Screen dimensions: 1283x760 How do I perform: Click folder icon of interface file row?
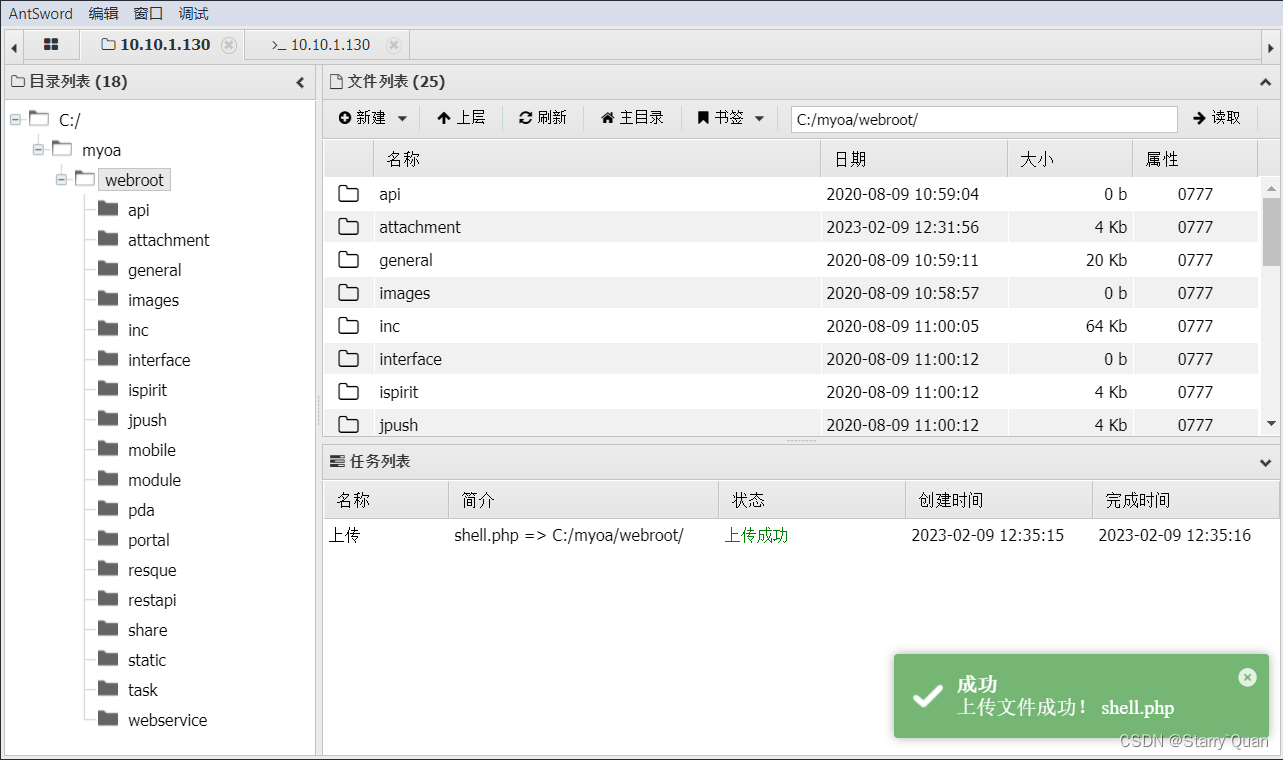(x=348, y=359)
